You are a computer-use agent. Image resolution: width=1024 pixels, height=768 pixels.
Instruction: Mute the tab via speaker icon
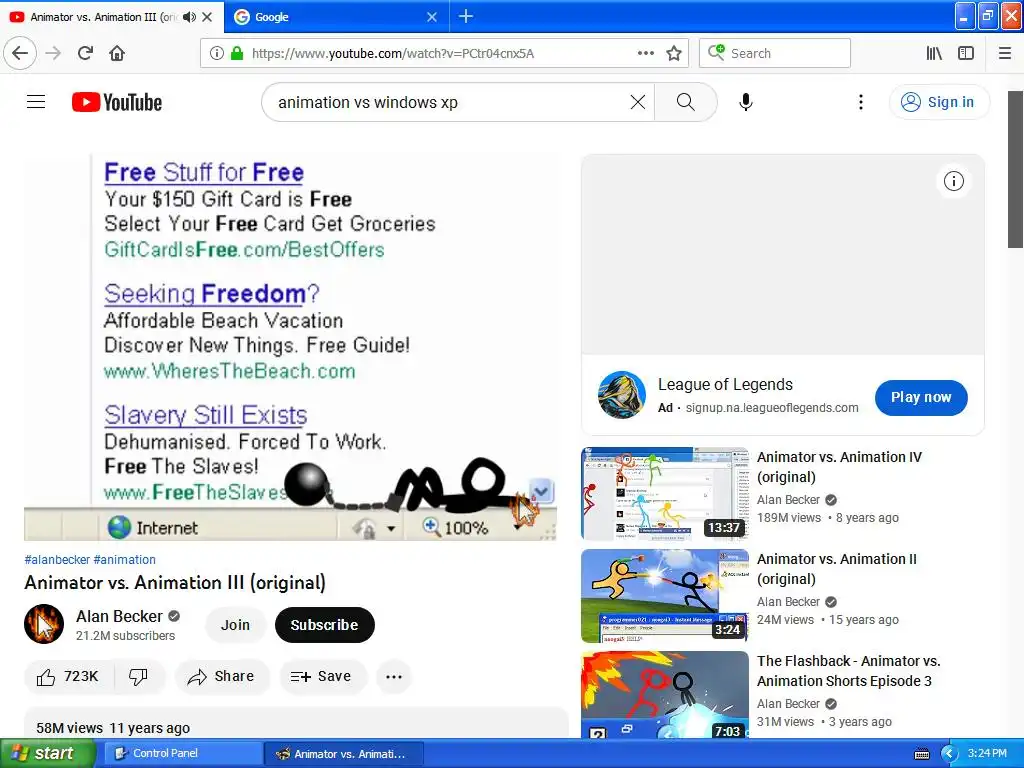(189, 17)
